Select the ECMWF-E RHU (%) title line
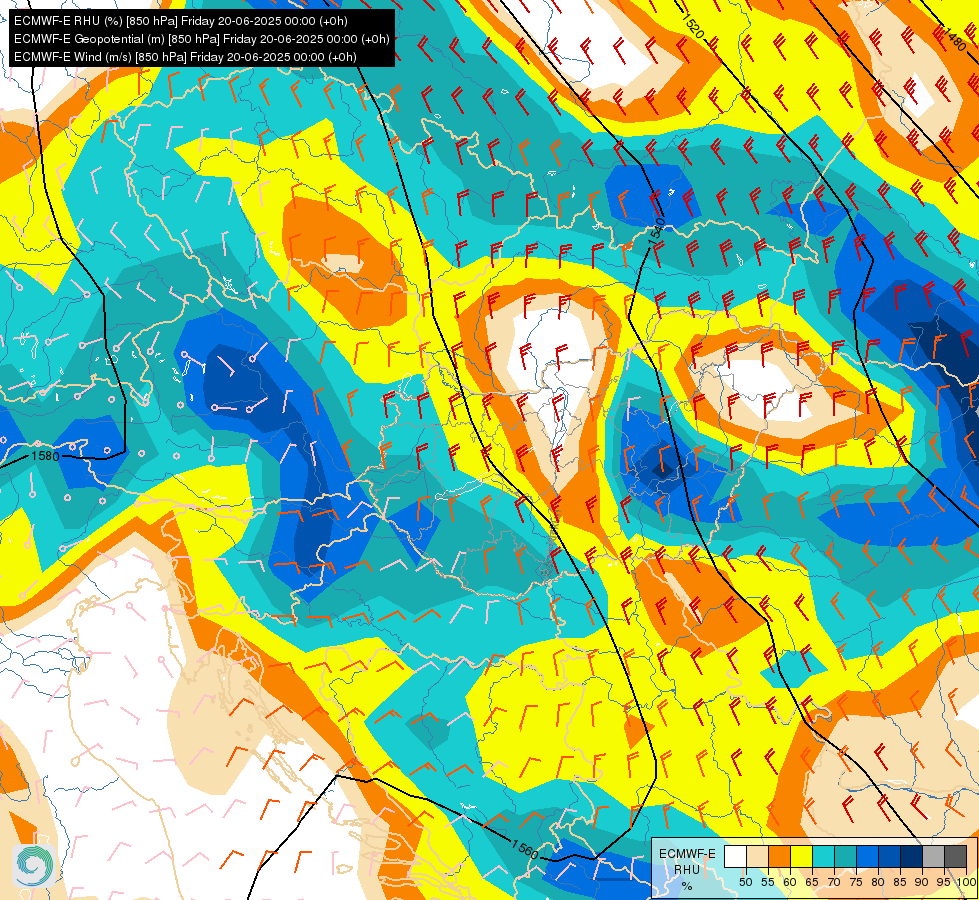The height and width of the screenshot is (900, 979). pyautogui.click(x=180, y=21)
